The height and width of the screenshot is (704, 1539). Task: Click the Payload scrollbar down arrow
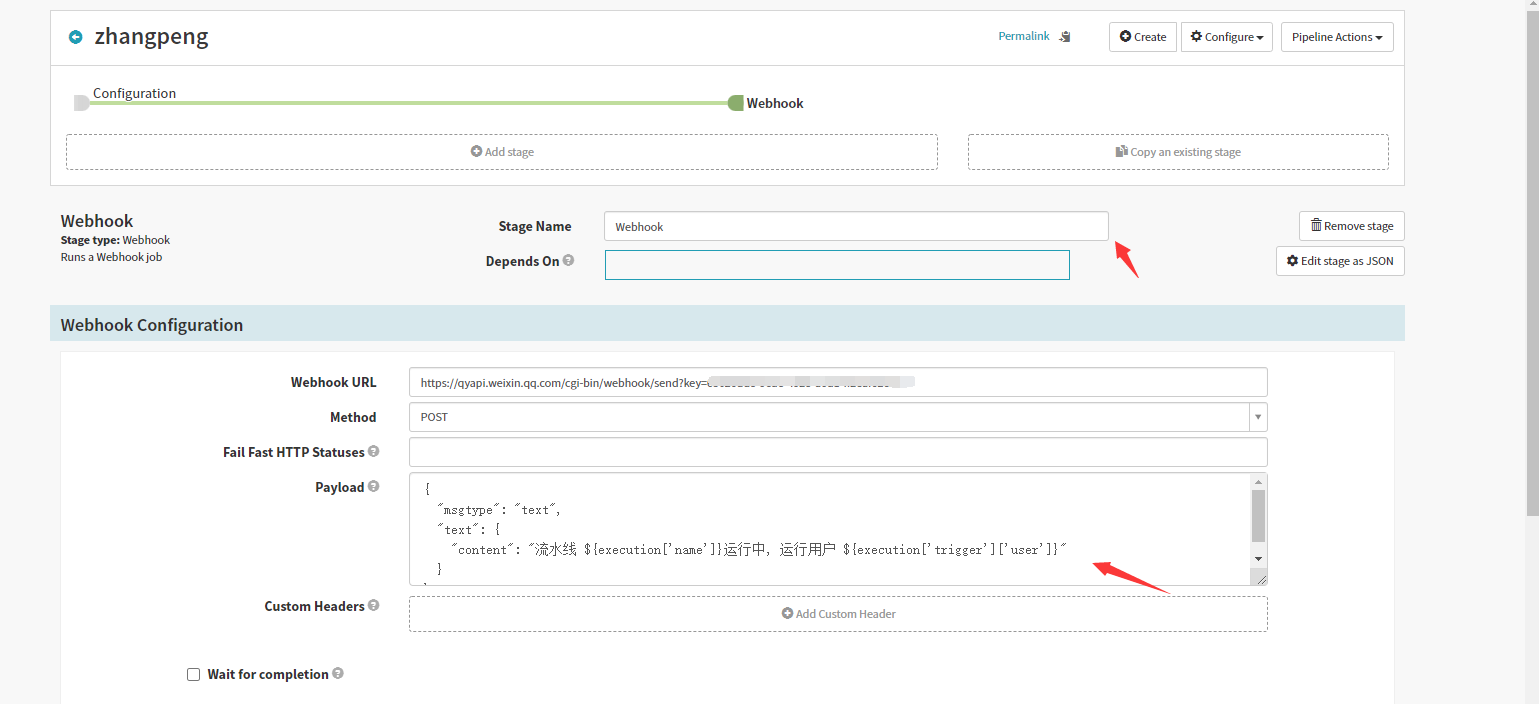coord(1259,558)
